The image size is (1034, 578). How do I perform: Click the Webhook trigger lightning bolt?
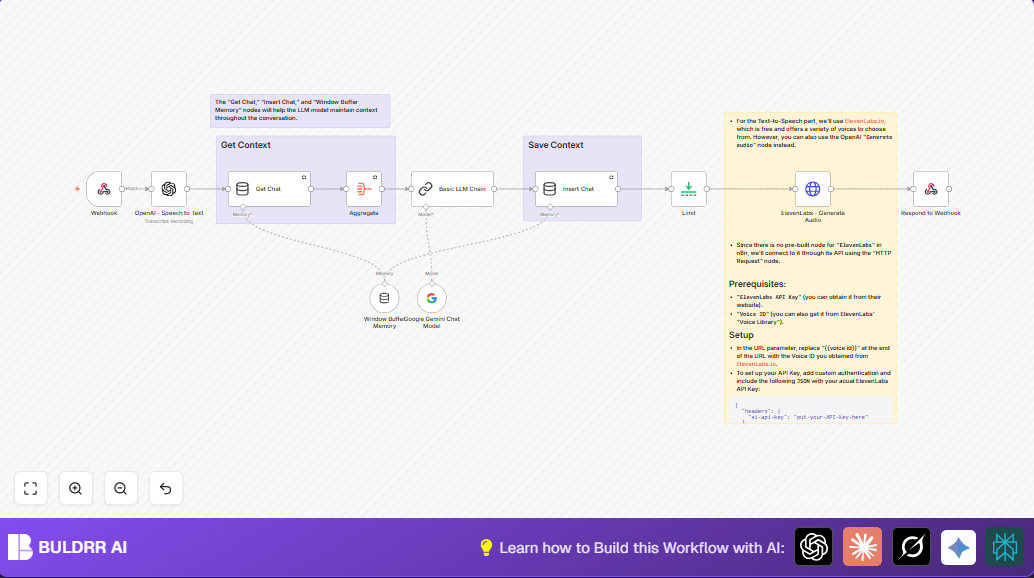tap(77, 189)
